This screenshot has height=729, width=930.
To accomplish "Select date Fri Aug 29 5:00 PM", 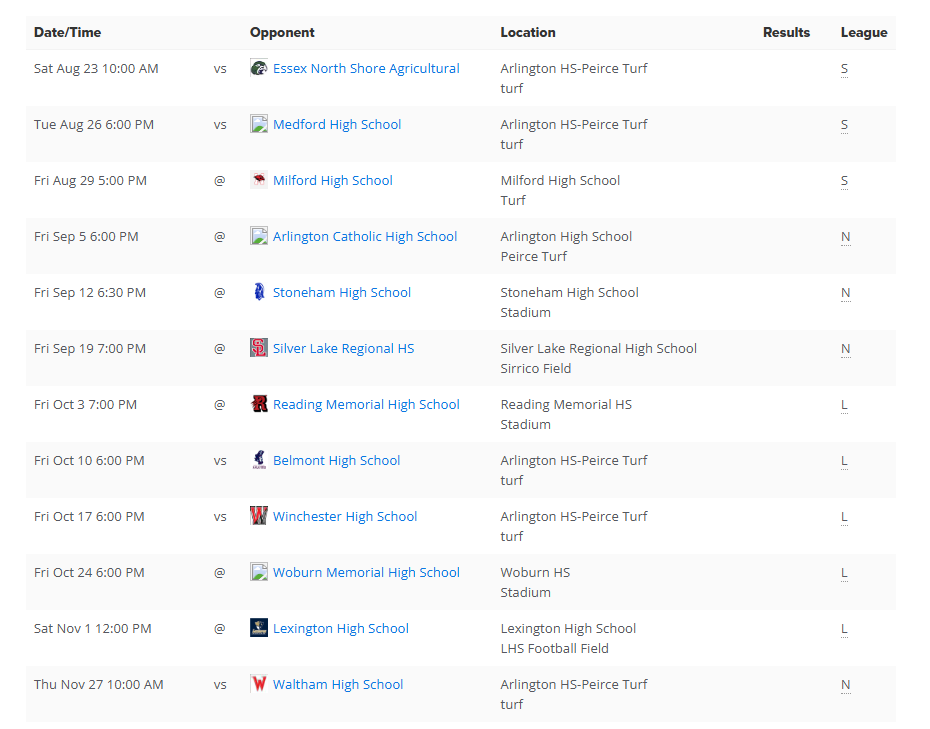I will (90, 181).
